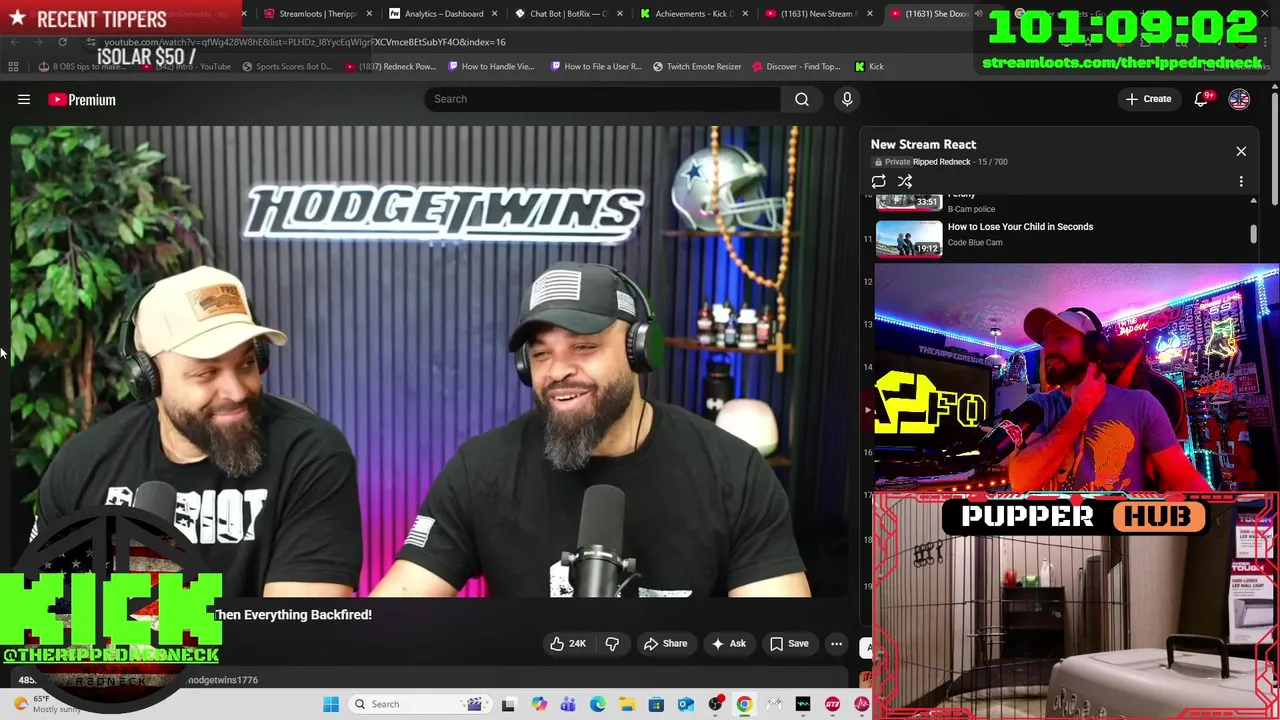Screen dimensions: 1280x720
Task: Click the YouTube search magnifier button
Action: click(x=802, y=99)
